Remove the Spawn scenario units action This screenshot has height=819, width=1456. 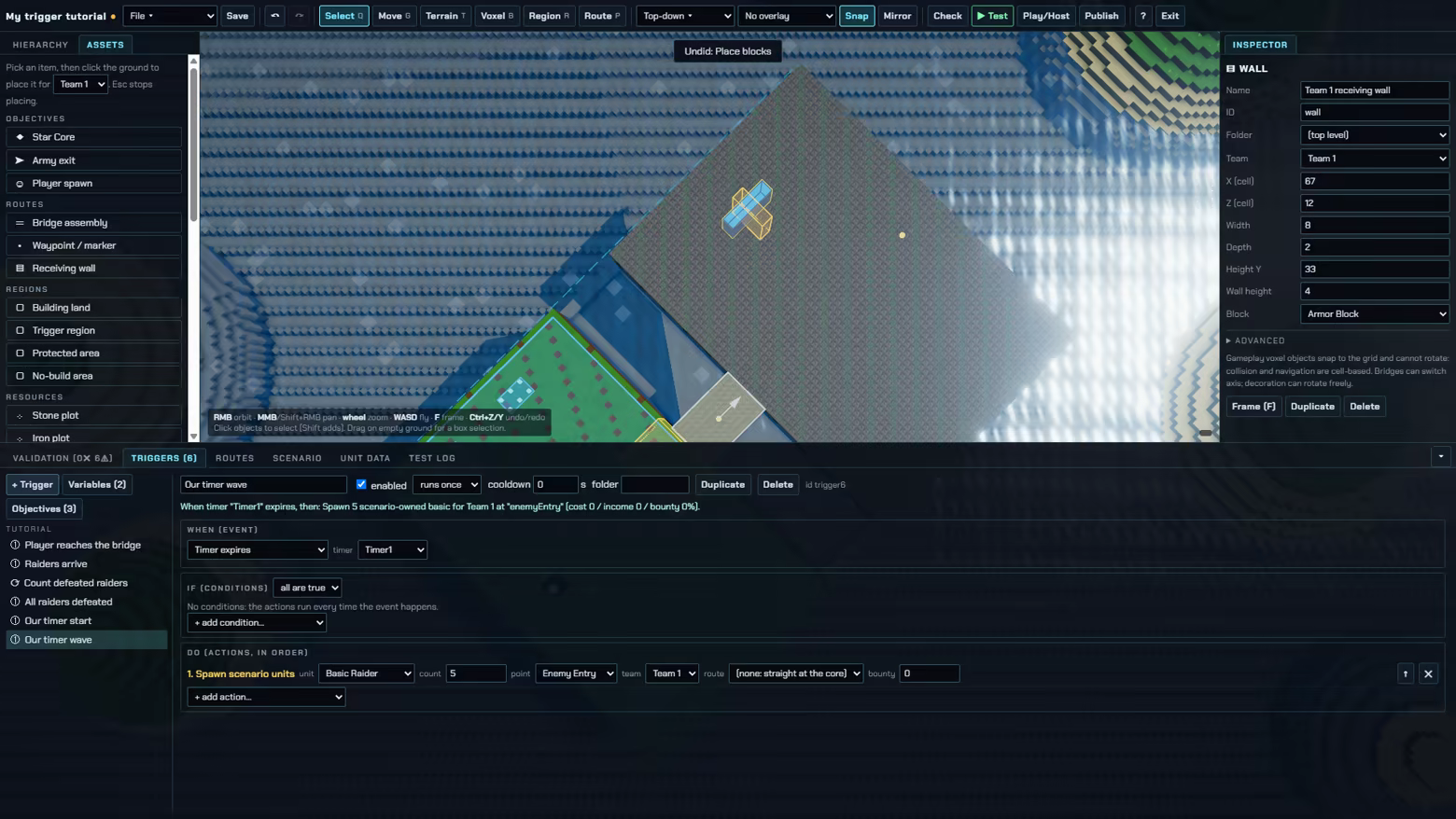(1428, 673)
